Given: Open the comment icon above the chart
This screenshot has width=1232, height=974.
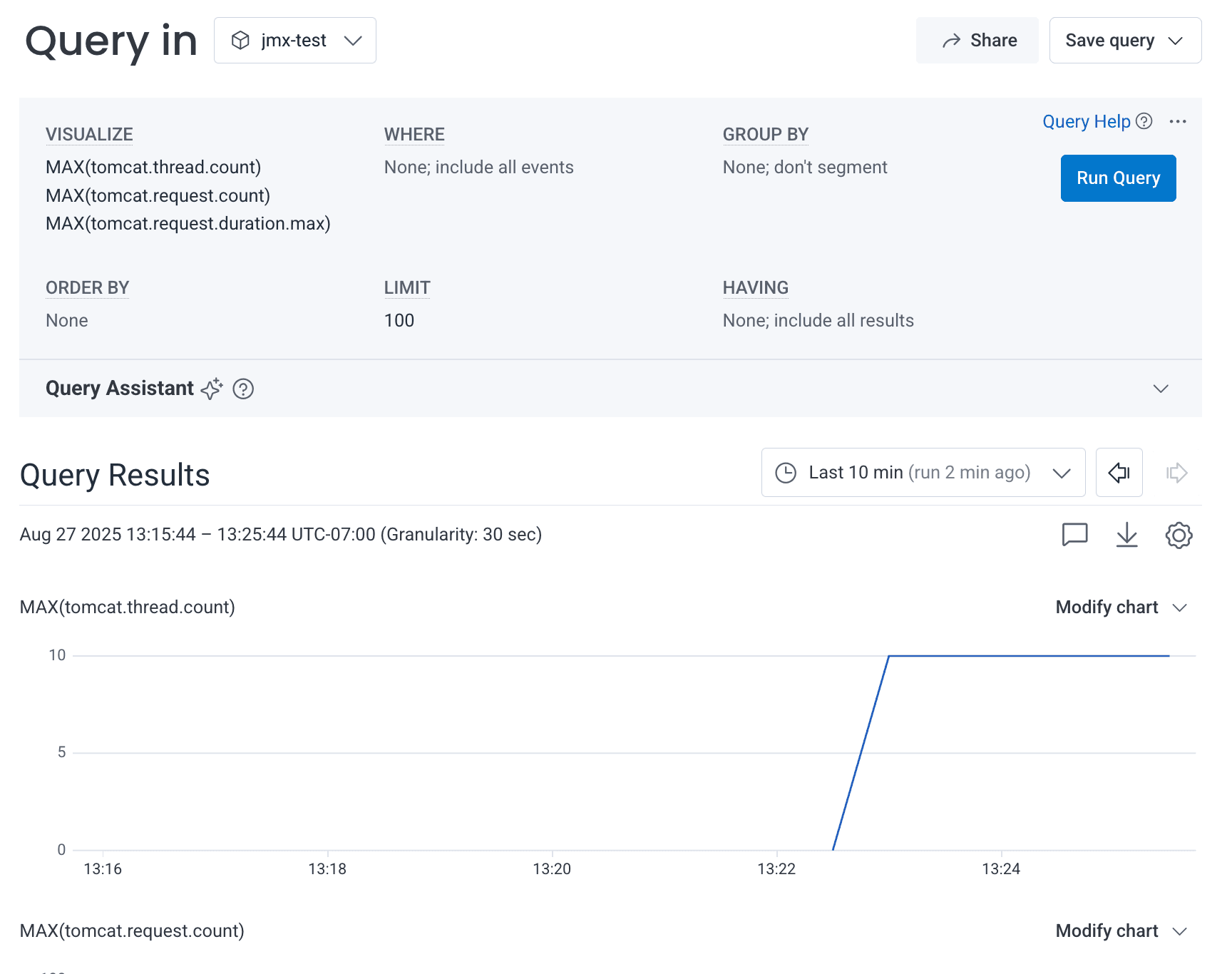Looking at the screenshot, I should pos(1075,534).
